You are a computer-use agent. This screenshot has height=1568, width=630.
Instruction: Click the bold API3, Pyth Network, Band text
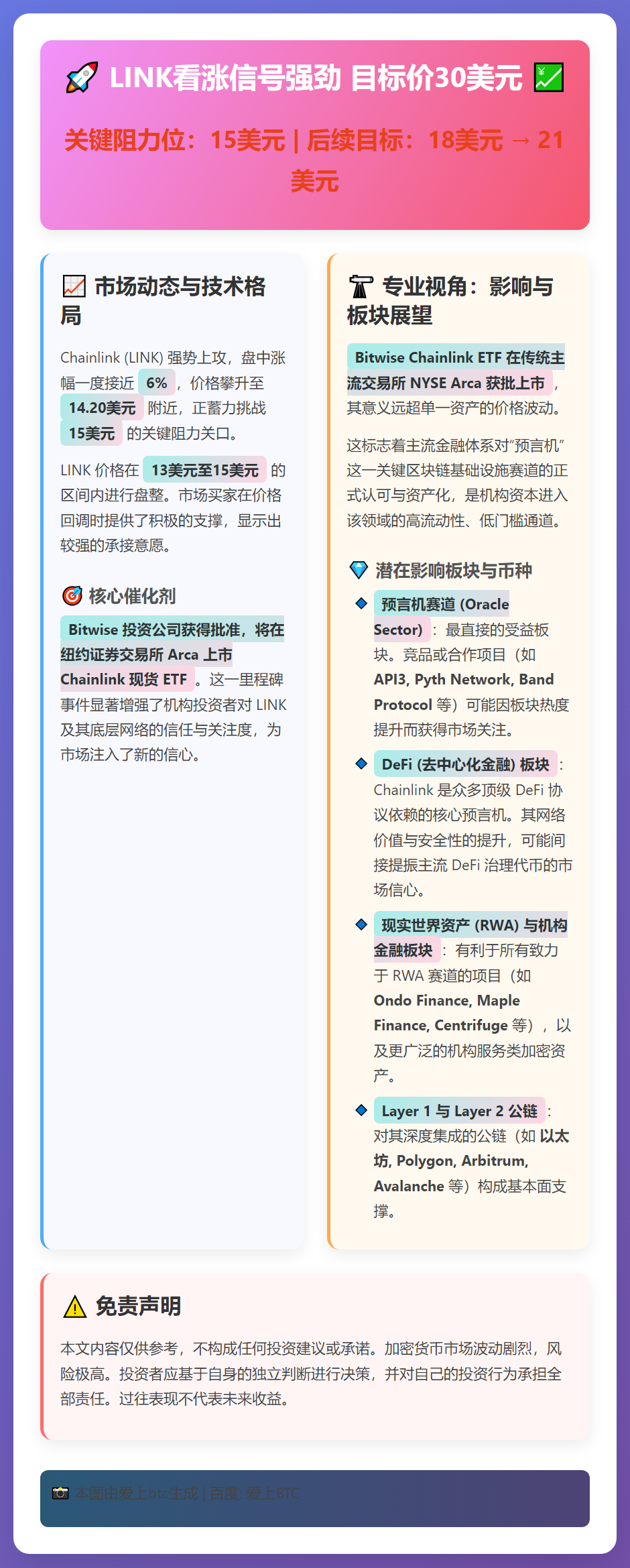pos(464,679)
